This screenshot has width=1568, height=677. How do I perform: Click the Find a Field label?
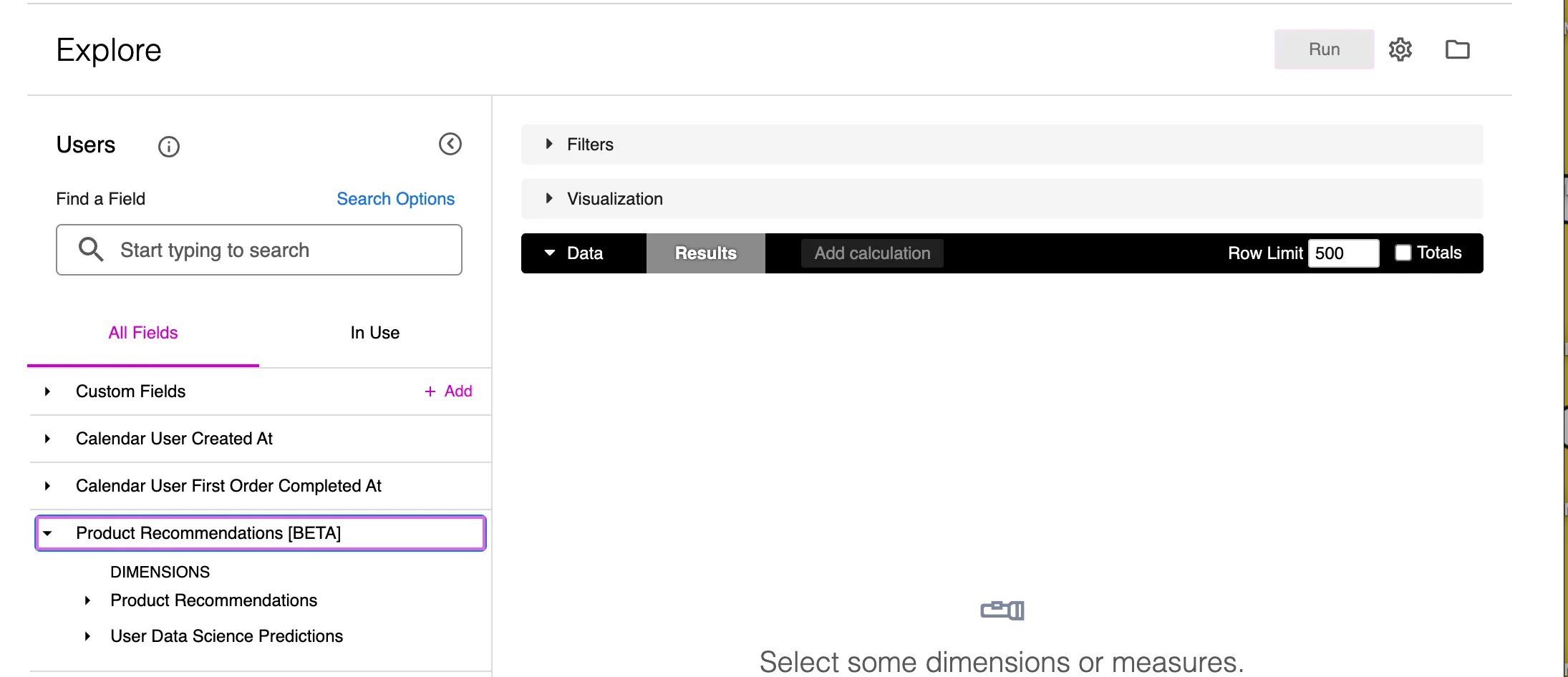point(101,199)
